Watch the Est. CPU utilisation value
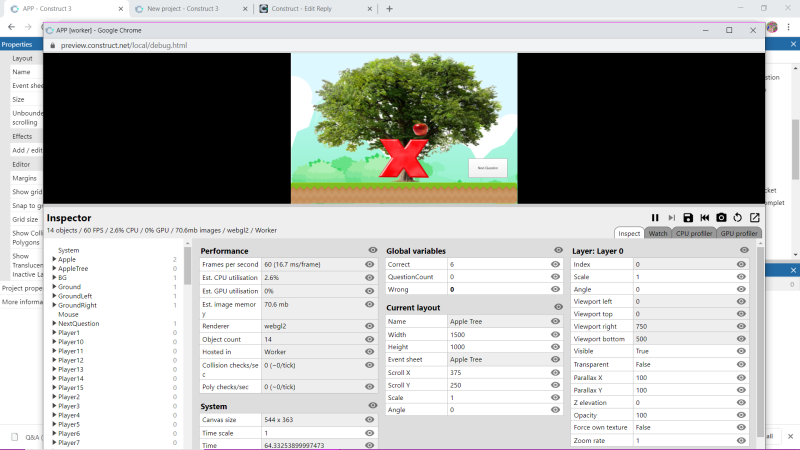800x450 pixels. 369,278
